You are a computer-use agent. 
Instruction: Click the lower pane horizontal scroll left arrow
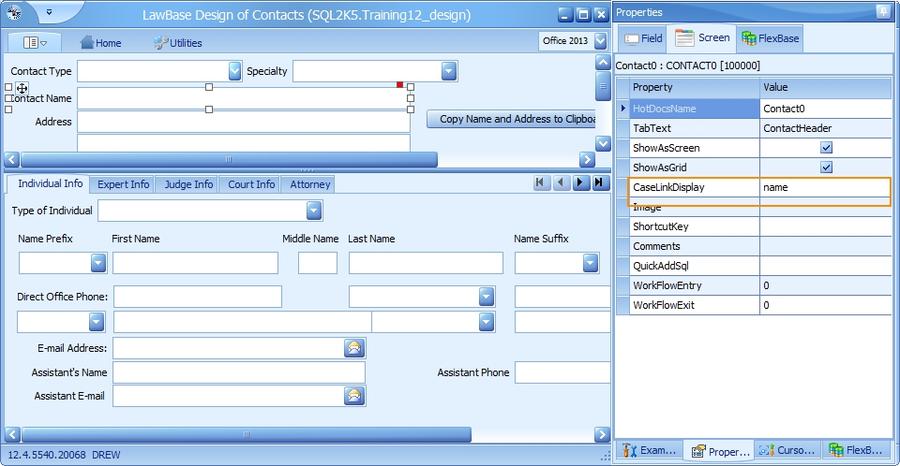[x=11, y=434]
